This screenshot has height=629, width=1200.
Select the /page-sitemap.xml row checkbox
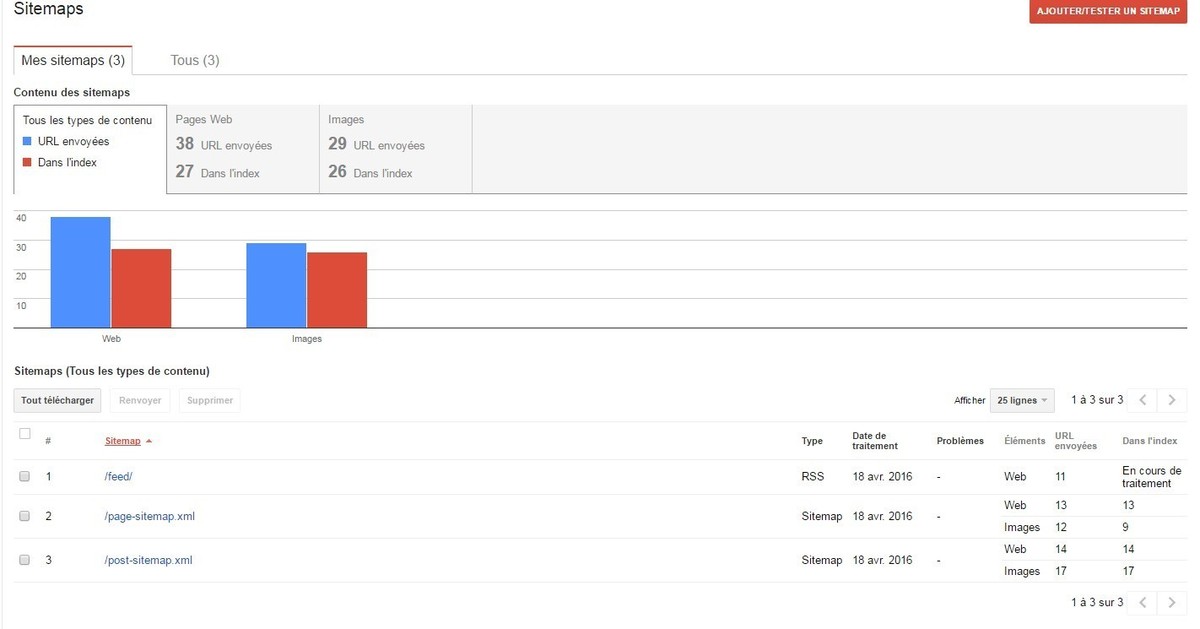pyautogui.click(x=25, y=517)
